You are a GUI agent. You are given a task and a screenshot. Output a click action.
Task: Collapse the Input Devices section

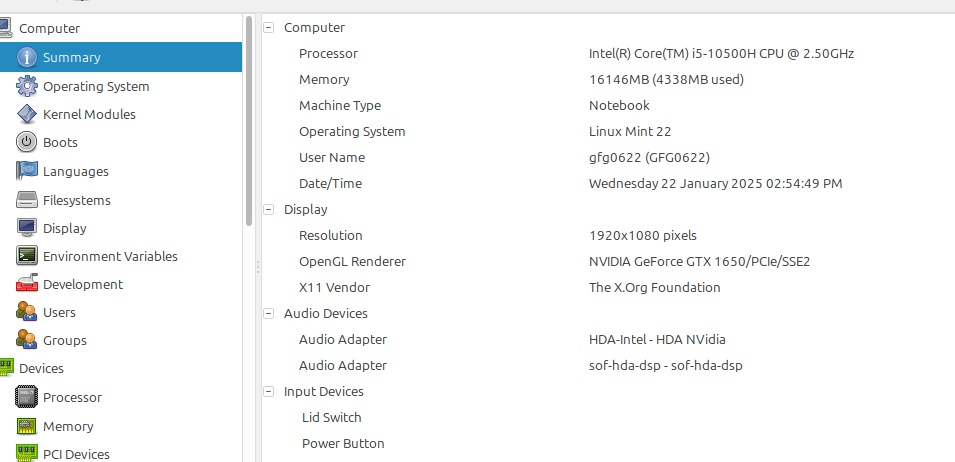(x=268, y=392)
